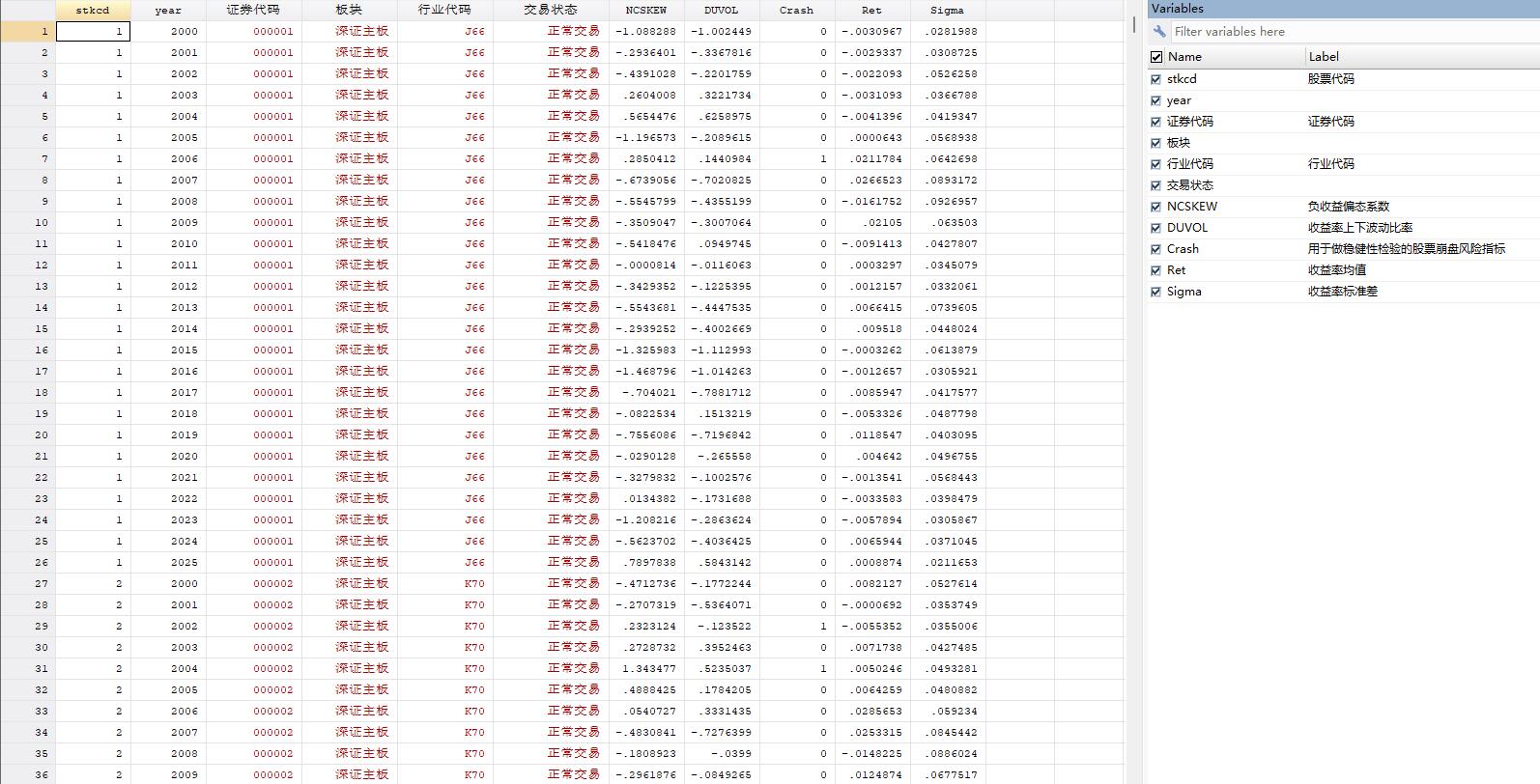Image resolution: width=1540 pixels, height=784 pixels.
Task: Select the 交易状态 column header
Action: coord(551,10)
